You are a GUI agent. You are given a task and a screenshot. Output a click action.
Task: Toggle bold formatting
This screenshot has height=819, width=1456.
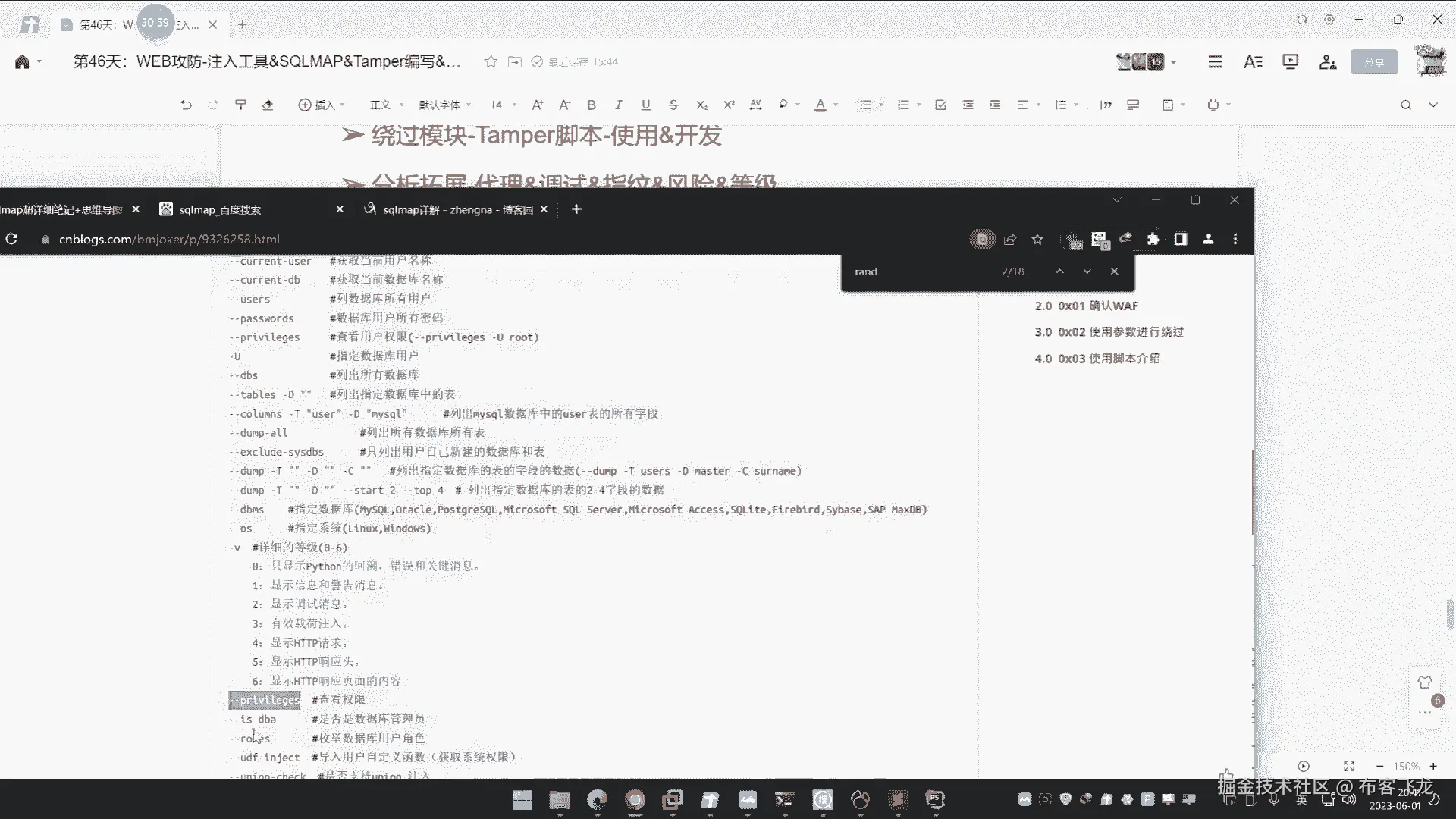click(x=591, y=105)
